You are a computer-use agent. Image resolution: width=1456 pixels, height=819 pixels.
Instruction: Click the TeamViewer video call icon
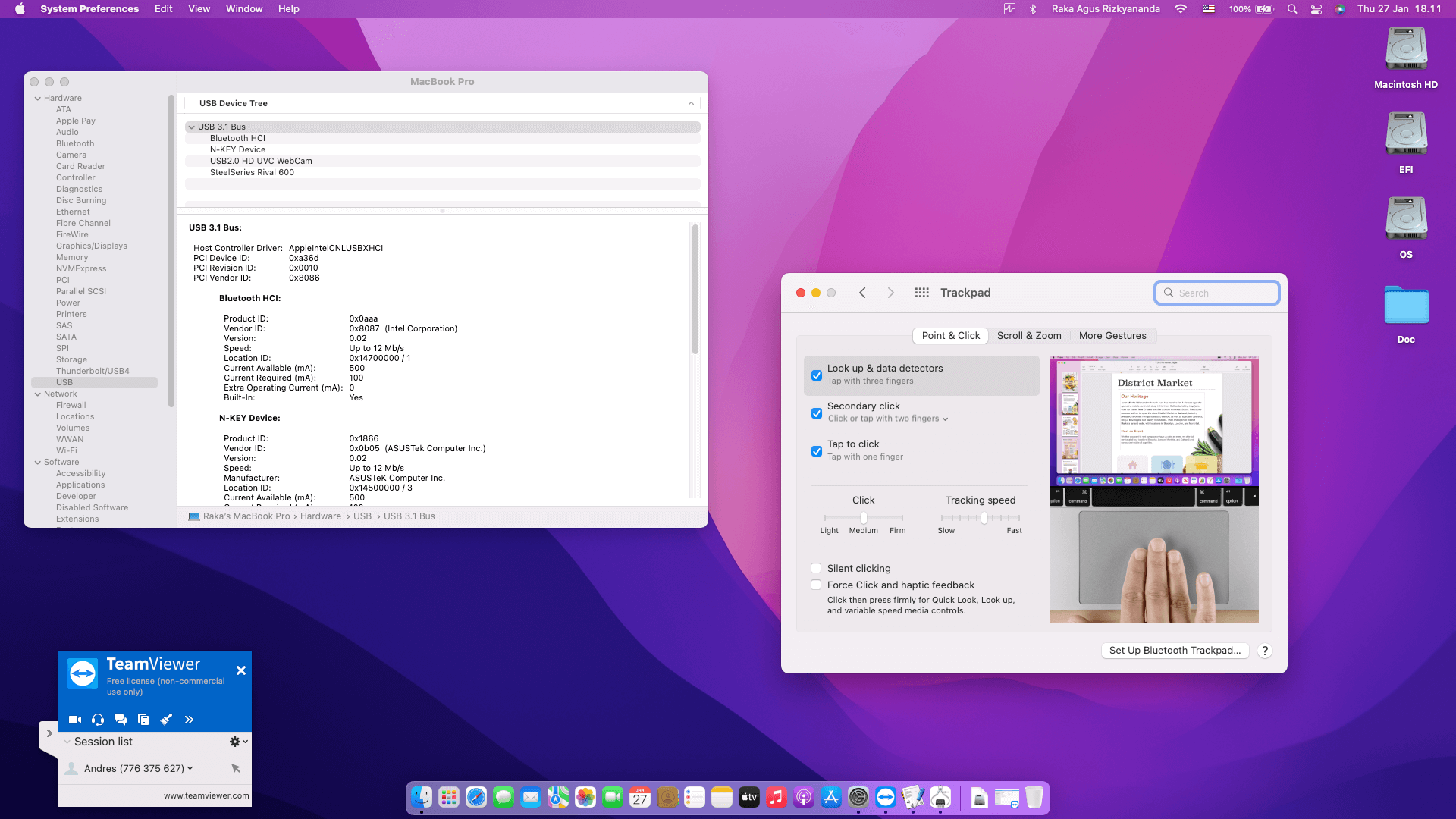[74, 720]
